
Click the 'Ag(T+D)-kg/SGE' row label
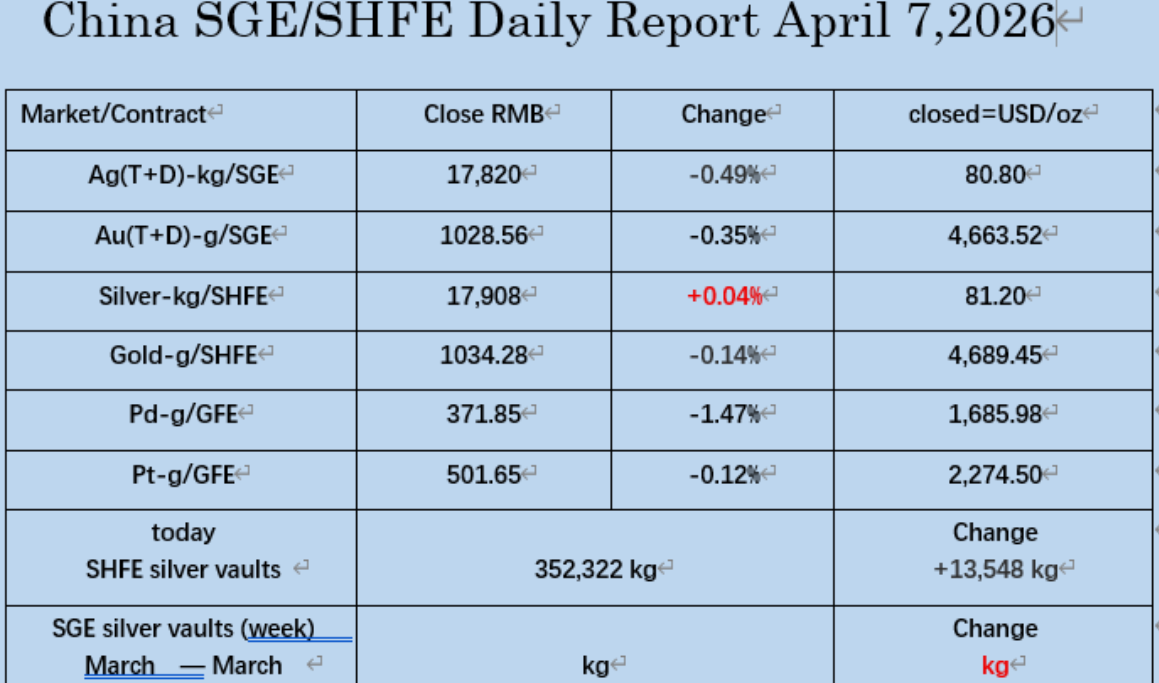(183, 175)
